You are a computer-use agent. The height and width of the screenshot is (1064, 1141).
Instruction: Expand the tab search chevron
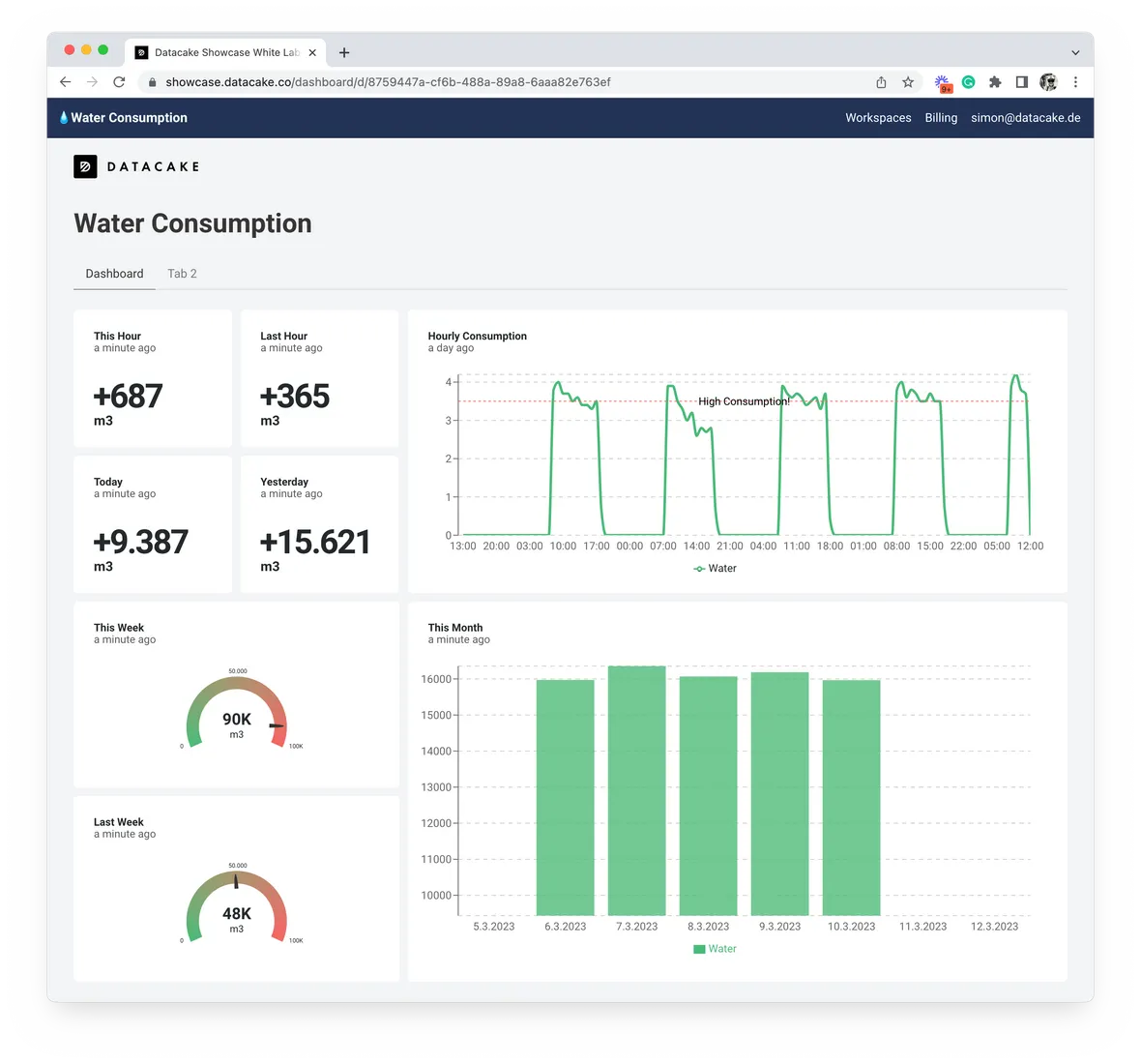tap(1075, 52)
